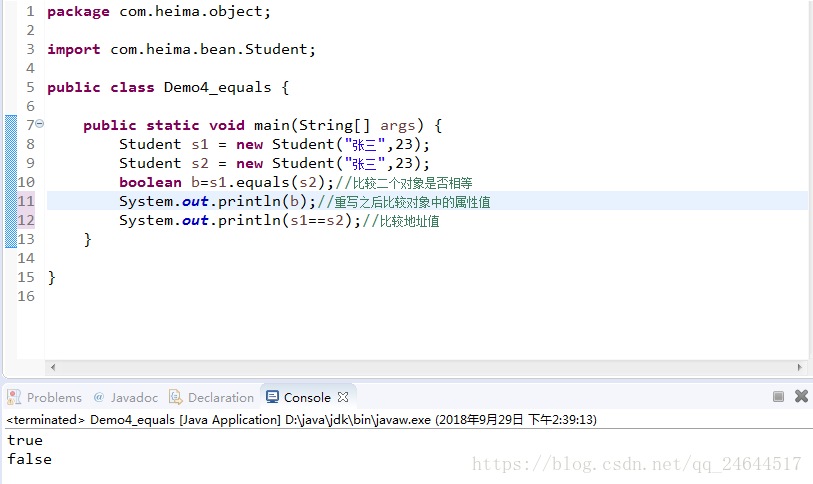The height and width of the screenshot is (484, 813).
Task: Click 's1.equals(s2)' on line 10
Action: pos(268,183)
